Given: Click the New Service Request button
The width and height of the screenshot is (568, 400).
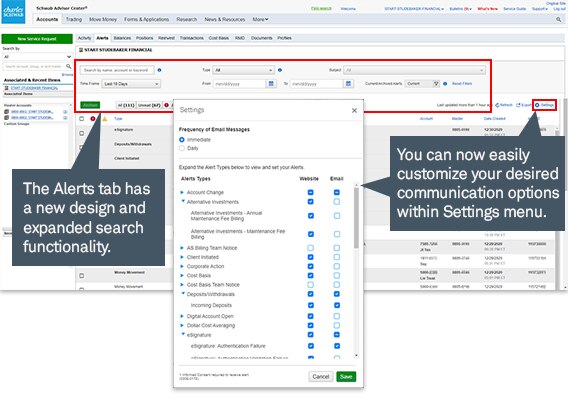Looking at the screenshot, I should click(37, 39).
